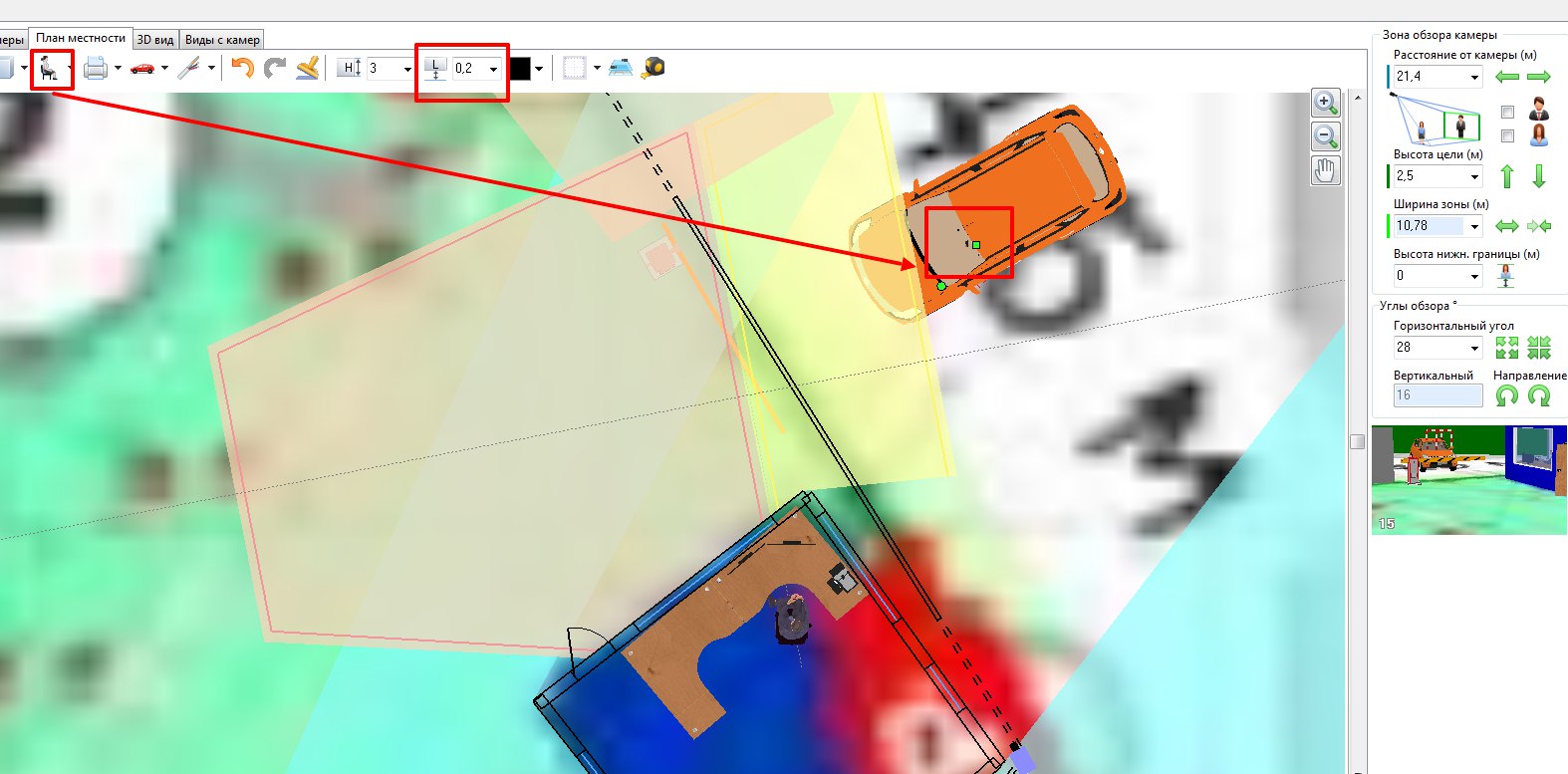
Task: Rotate camera direction counterclockwise
Action: point(1507,395)
